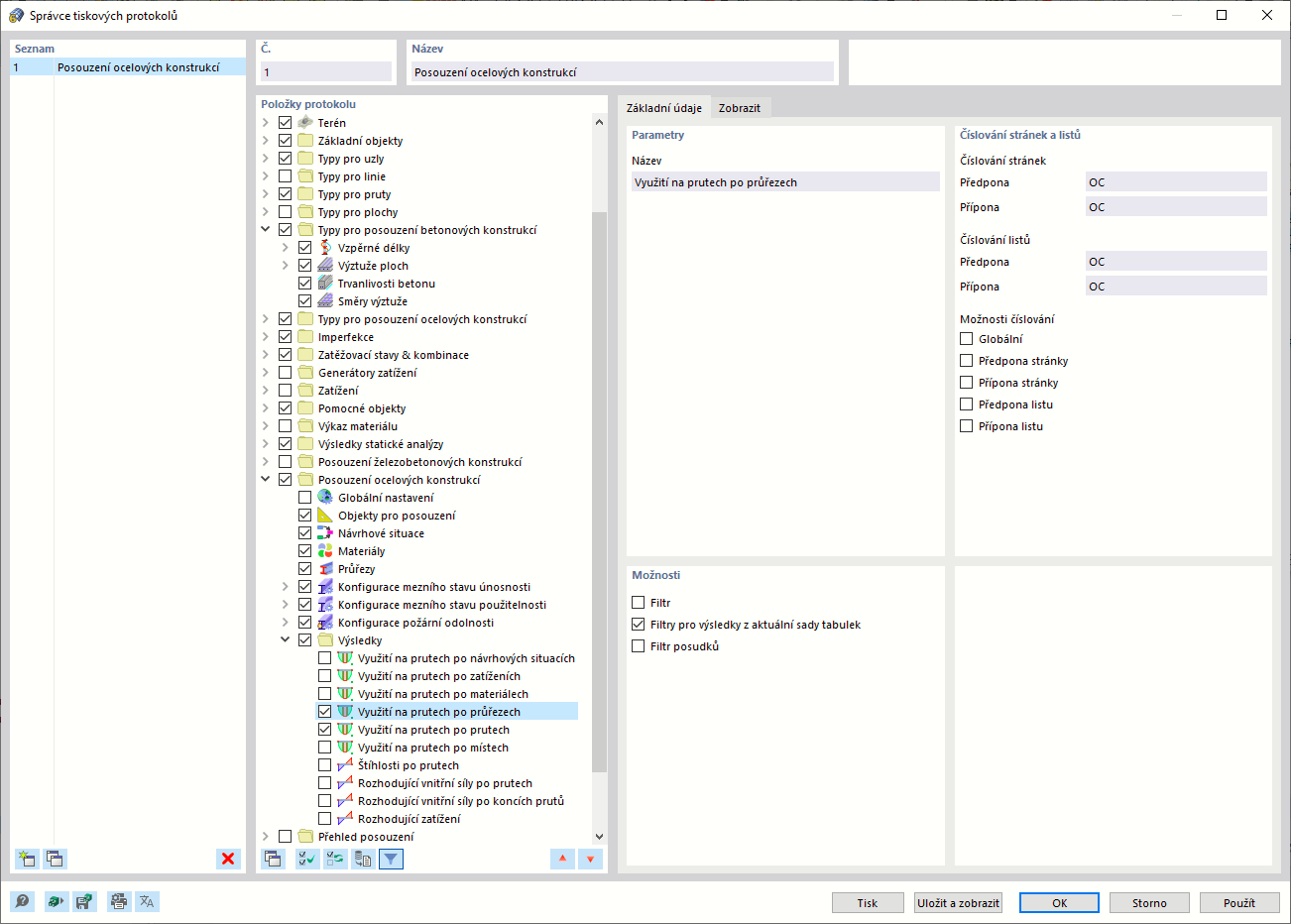Screen dimensions: 1291x924
Task: Expand the Vzpěrné délky subnode
Action: pos(286,248)
